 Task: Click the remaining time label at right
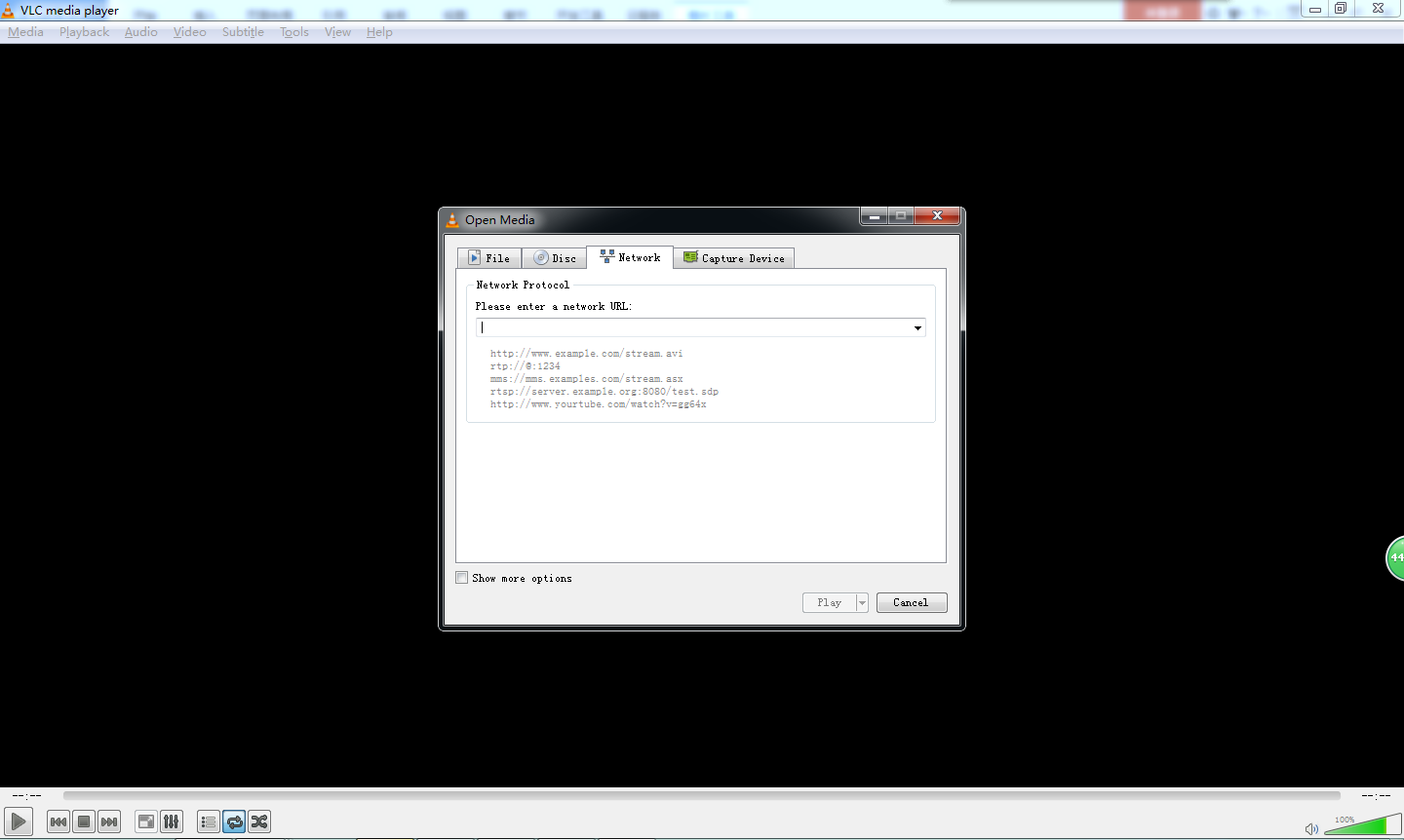pyautogui.click(x=1376, y=795)
